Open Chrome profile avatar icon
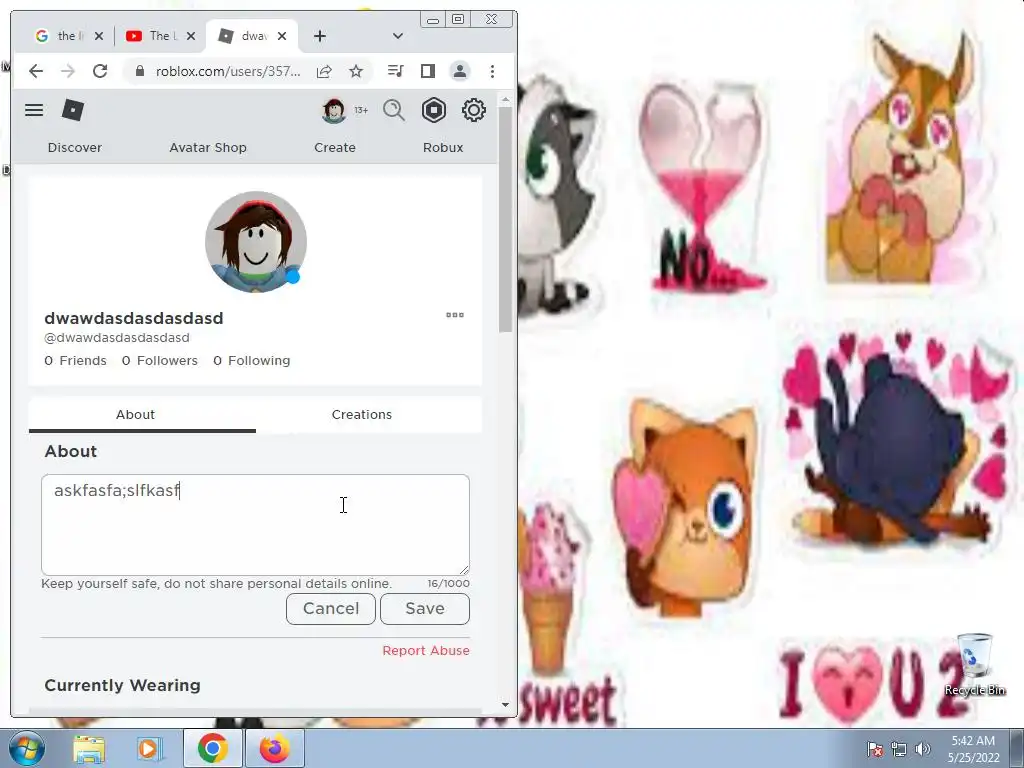This screenshot has width=1024, height=768. (460, 71)
